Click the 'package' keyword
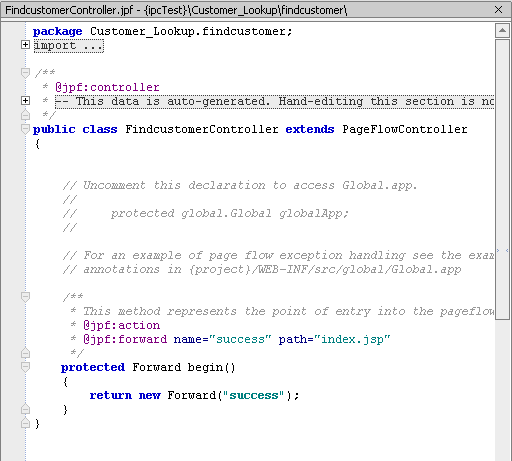512x461 pixels. click(57, 32)
